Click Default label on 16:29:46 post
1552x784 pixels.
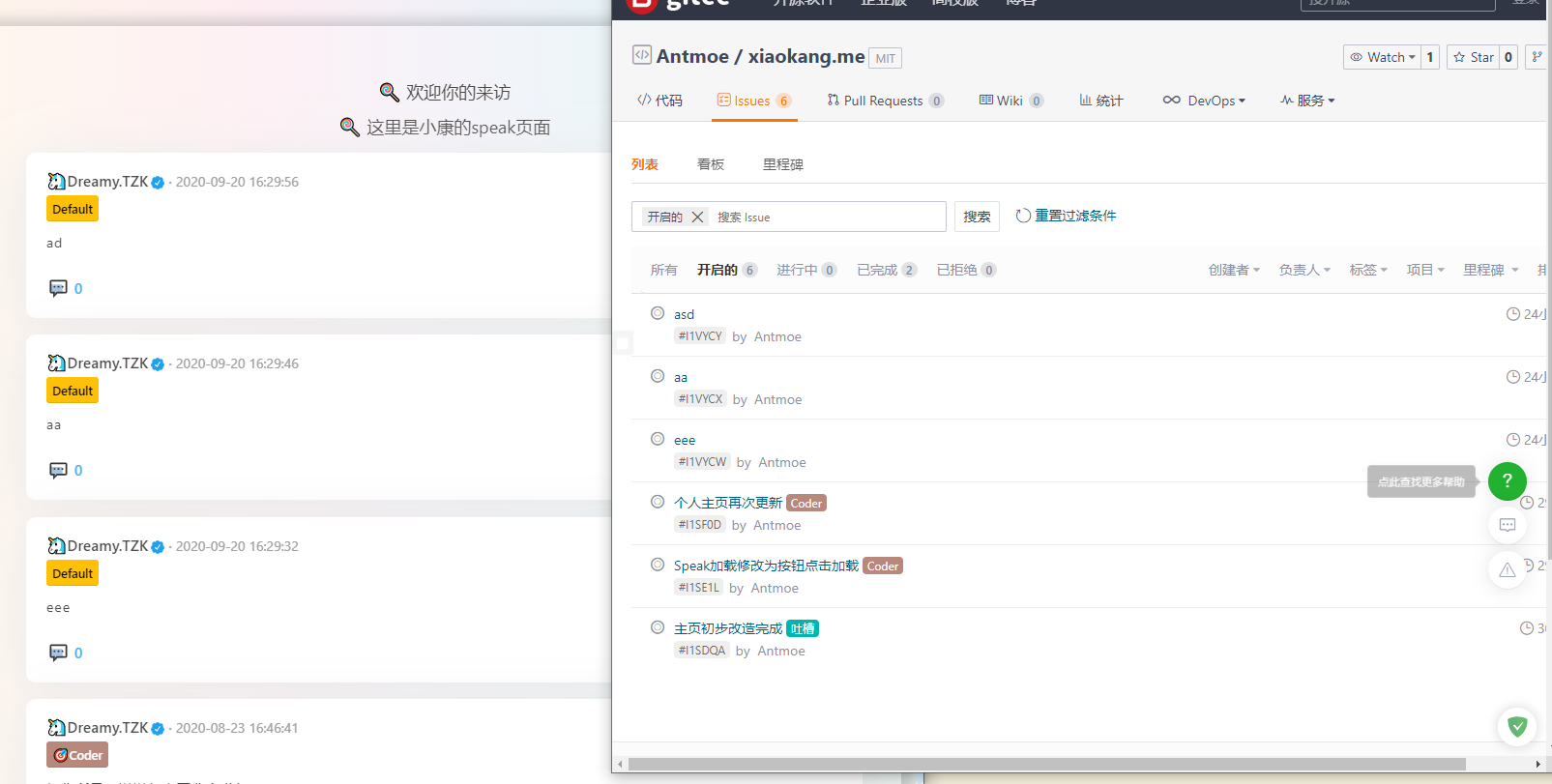73,391
